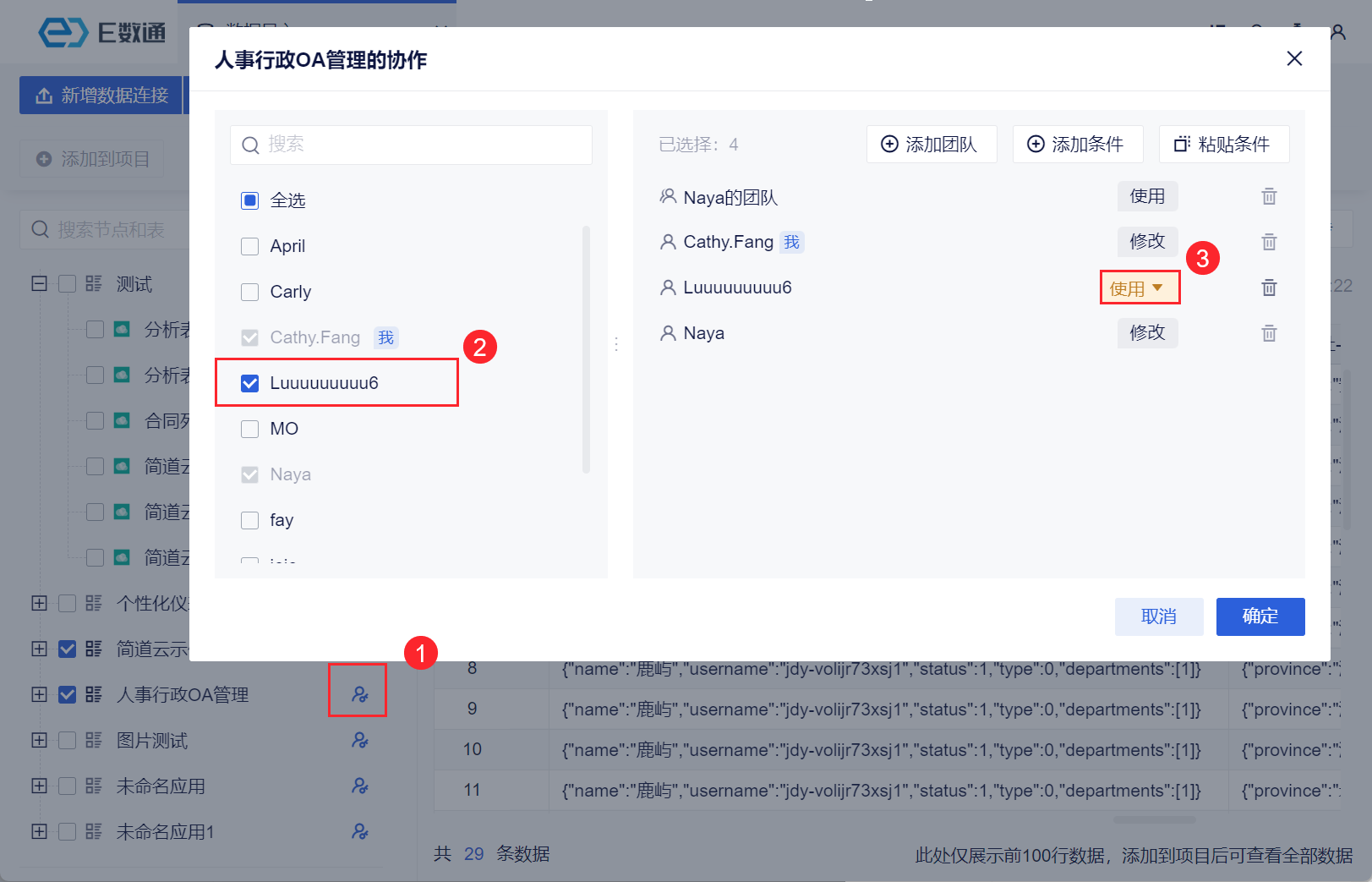Check the Carly checkbox
This screenshot has width=1372, height=882.
pos(249,292)
